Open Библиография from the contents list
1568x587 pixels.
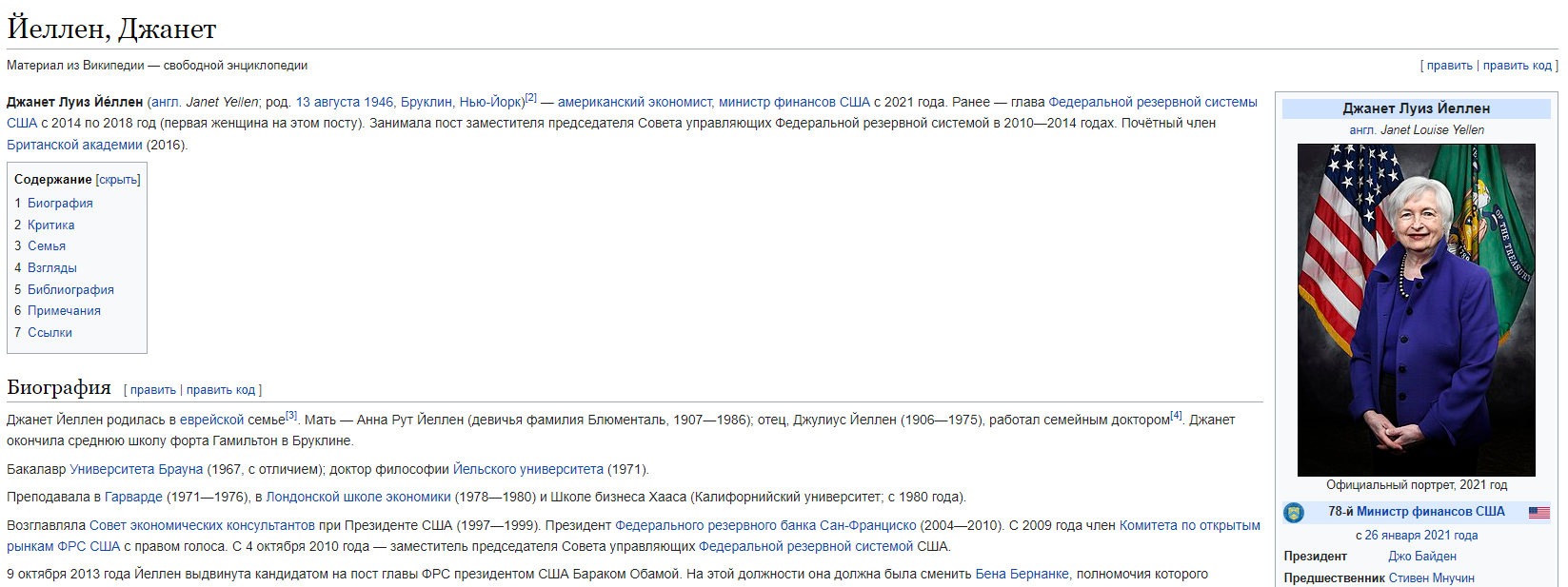pos(70,290)
